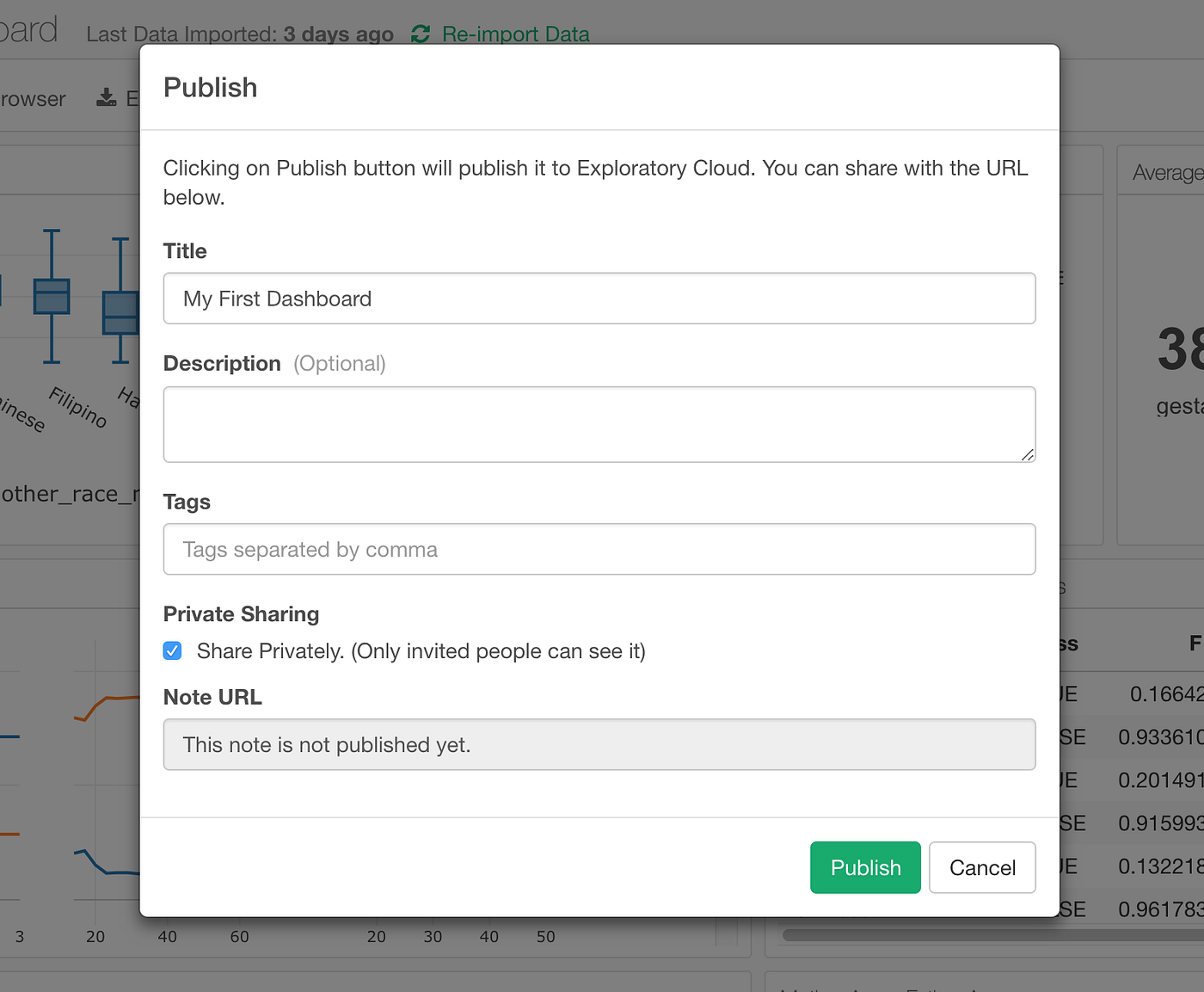
Task: Click the export download icon in the toolbar
Action: click(105, 97)
